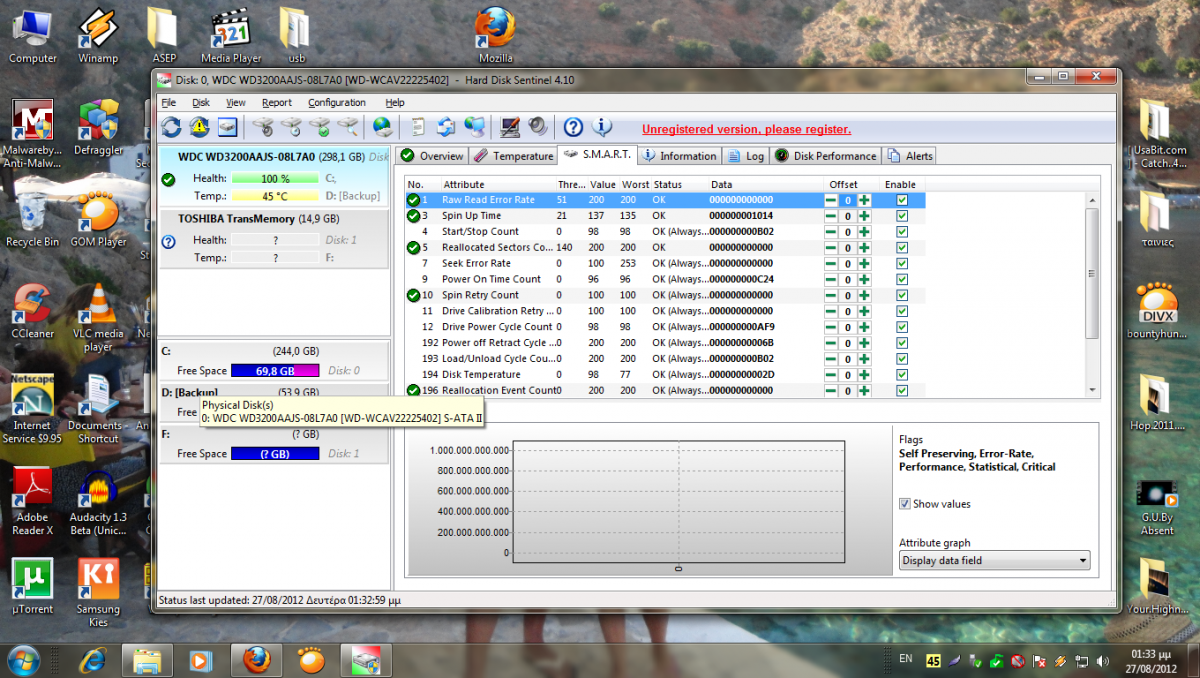Switch to the Disk Performance tab
The image size is (1200, 678).
[x=825, y=156]
